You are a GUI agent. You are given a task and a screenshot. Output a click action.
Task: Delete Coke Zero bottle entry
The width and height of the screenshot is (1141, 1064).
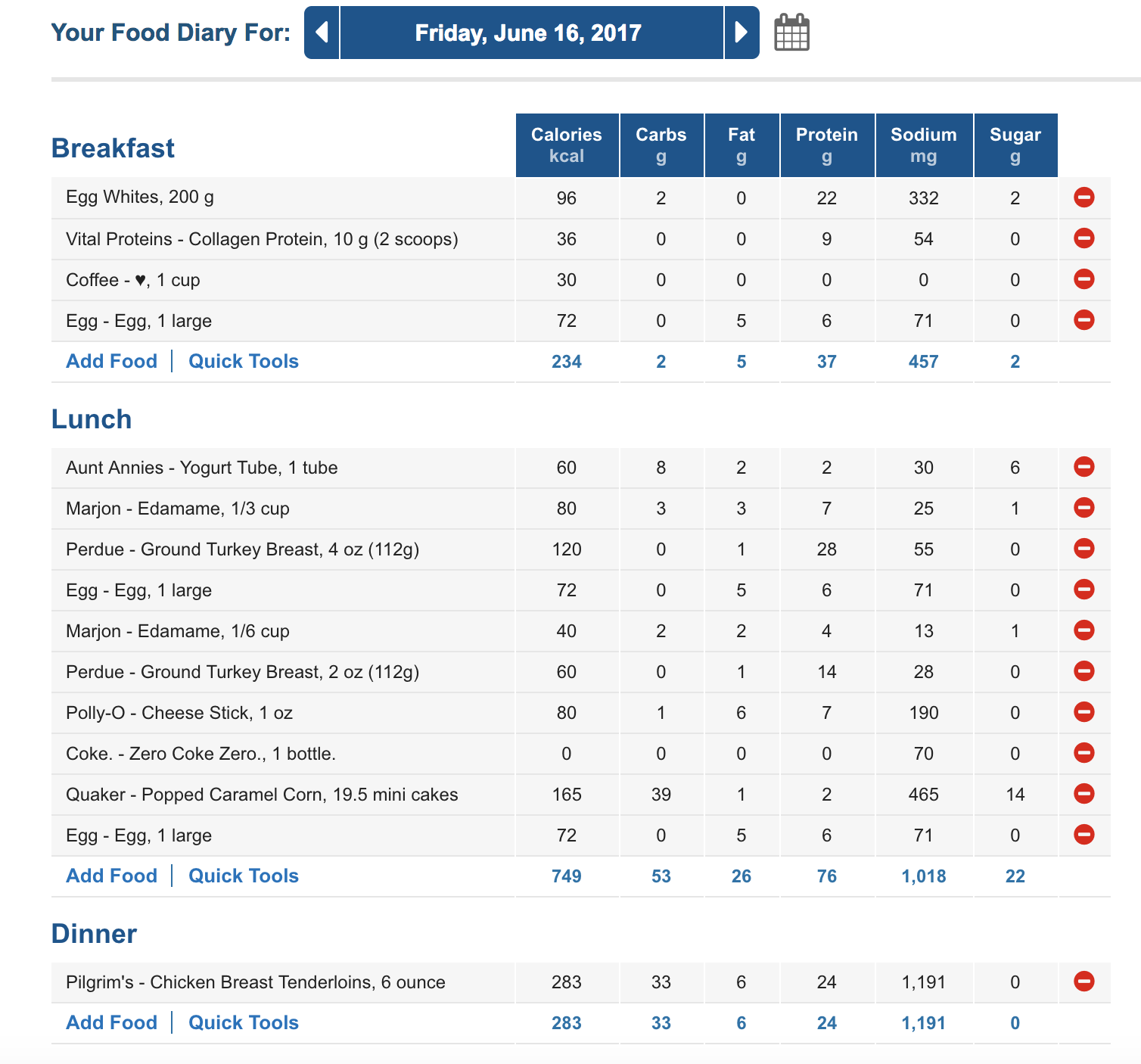(1083, 753)
